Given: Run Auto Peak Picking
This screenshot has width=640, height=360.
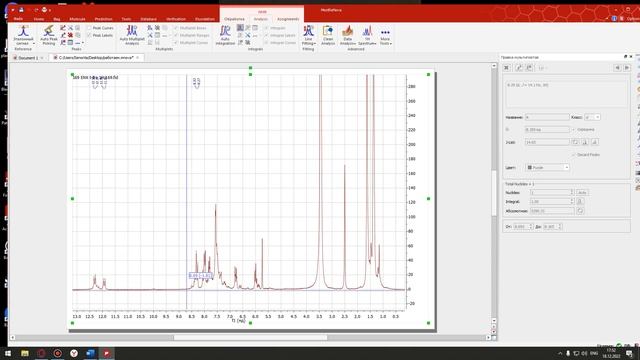Looking at the screenshot, I should coord(49,35).
